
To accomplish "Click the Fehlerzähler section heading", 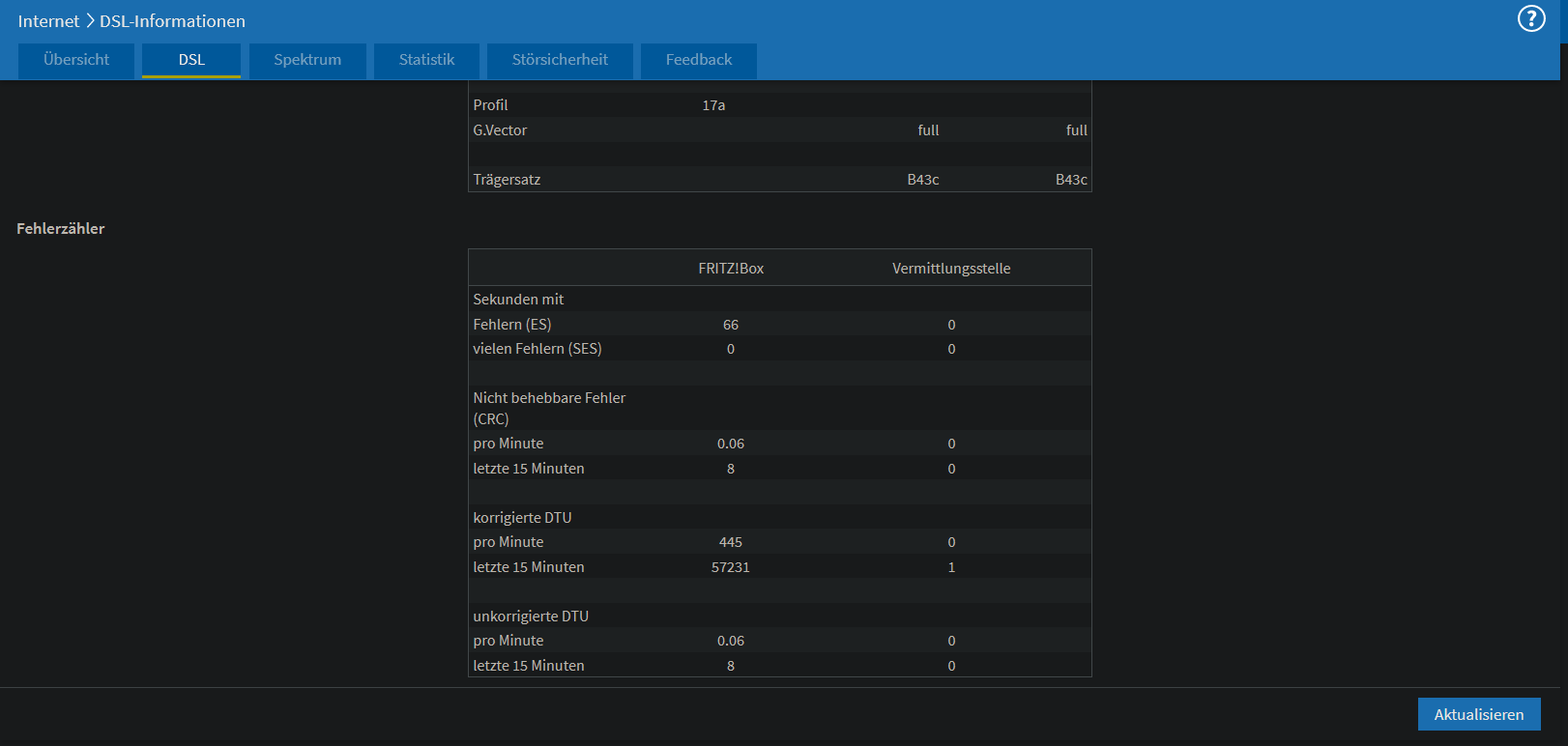I will pyautogui.click(x=61, y=229).
